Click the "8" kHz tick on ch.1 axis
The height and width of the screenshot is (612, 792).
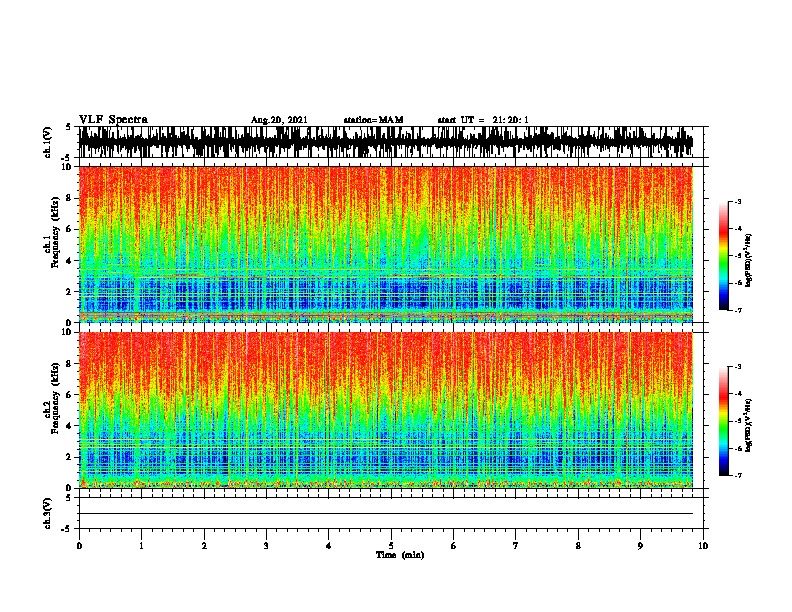pyautogui.click(x=70, y=198)
